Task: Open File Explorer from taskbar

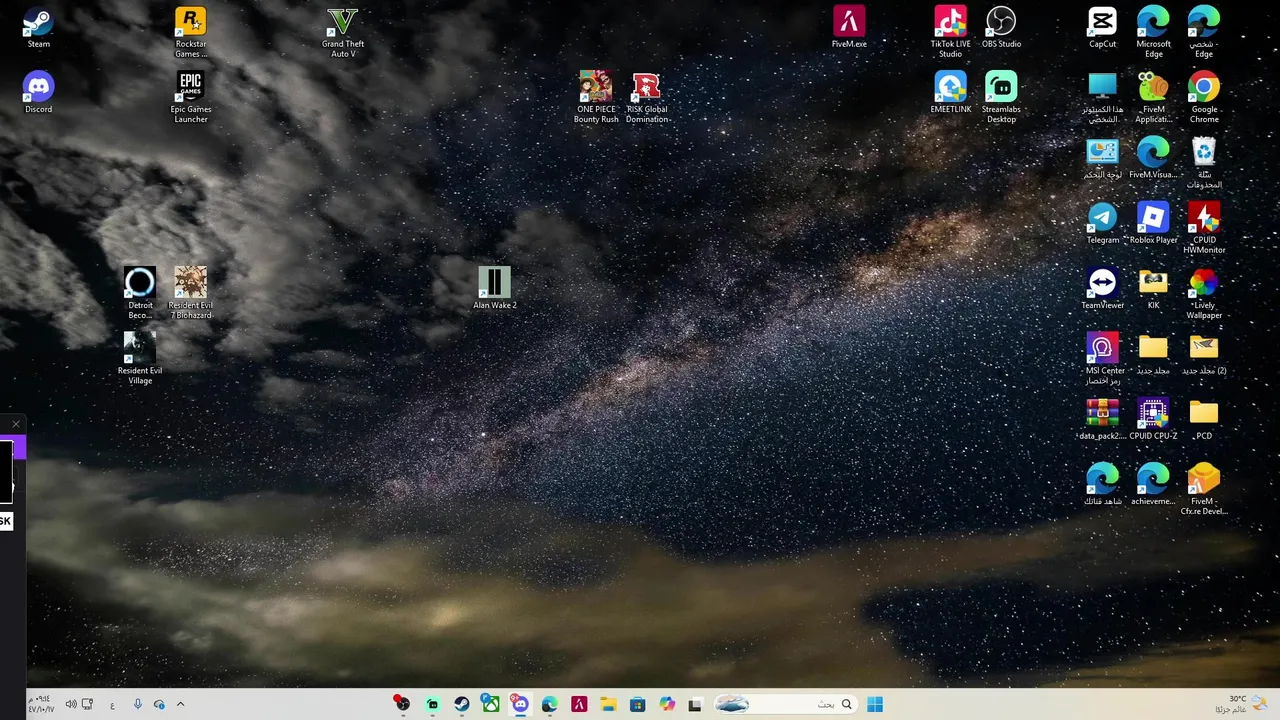Action: coord(608,704)
